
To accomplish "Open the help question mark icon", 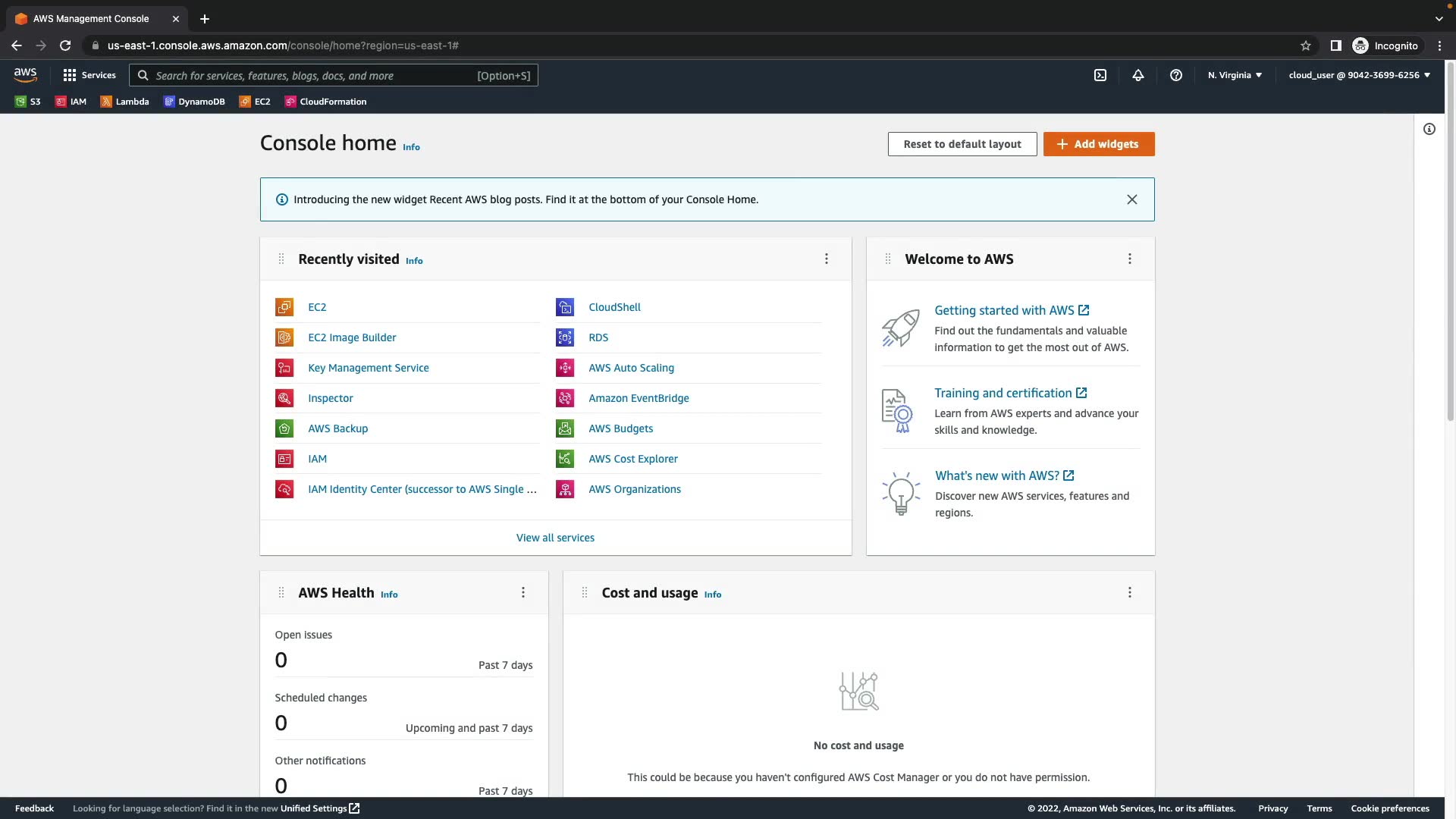I will coord(1175,75).
